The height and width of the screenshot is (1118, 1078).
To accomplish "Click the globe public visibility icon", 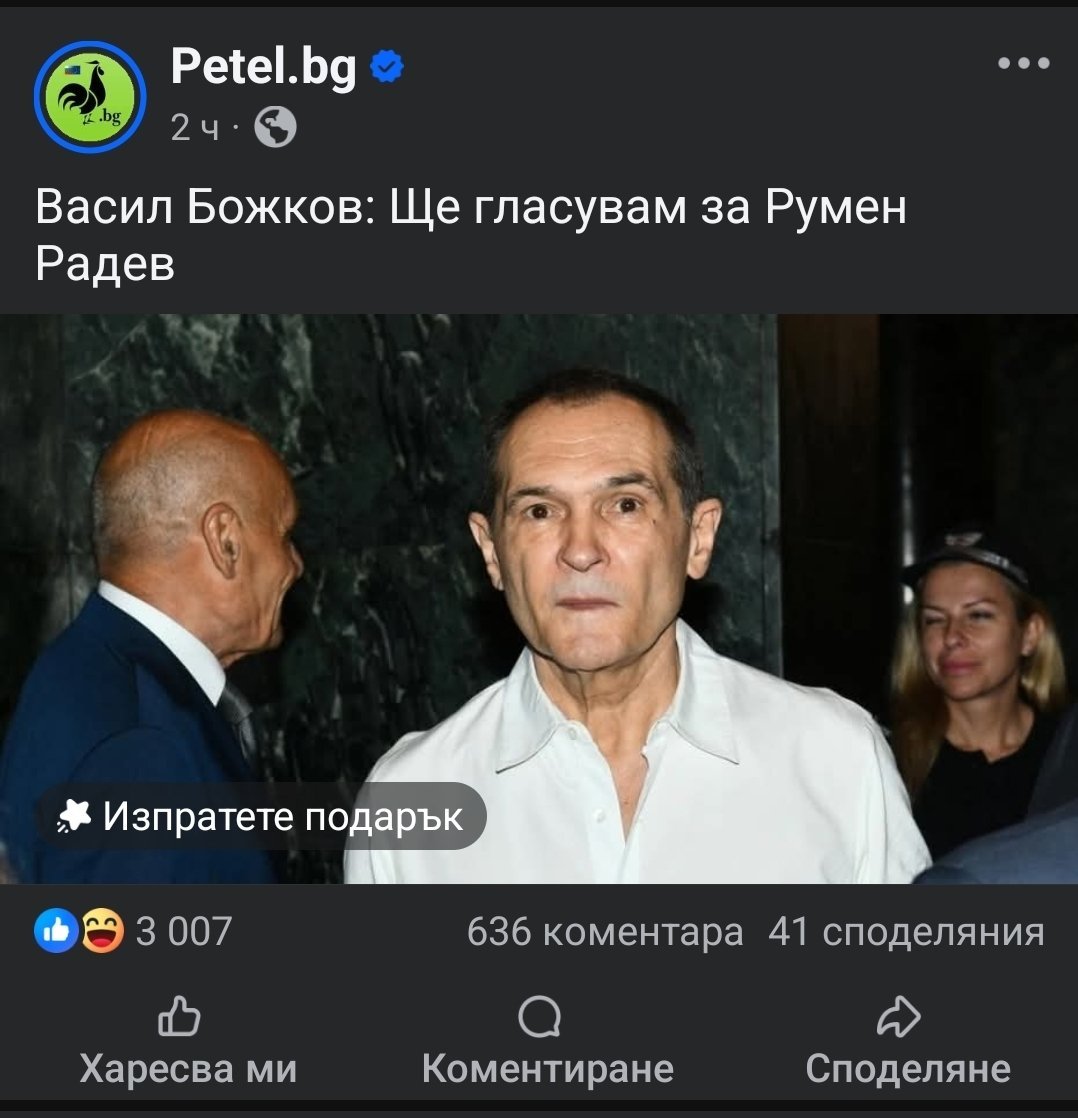I will click(275, 127).
